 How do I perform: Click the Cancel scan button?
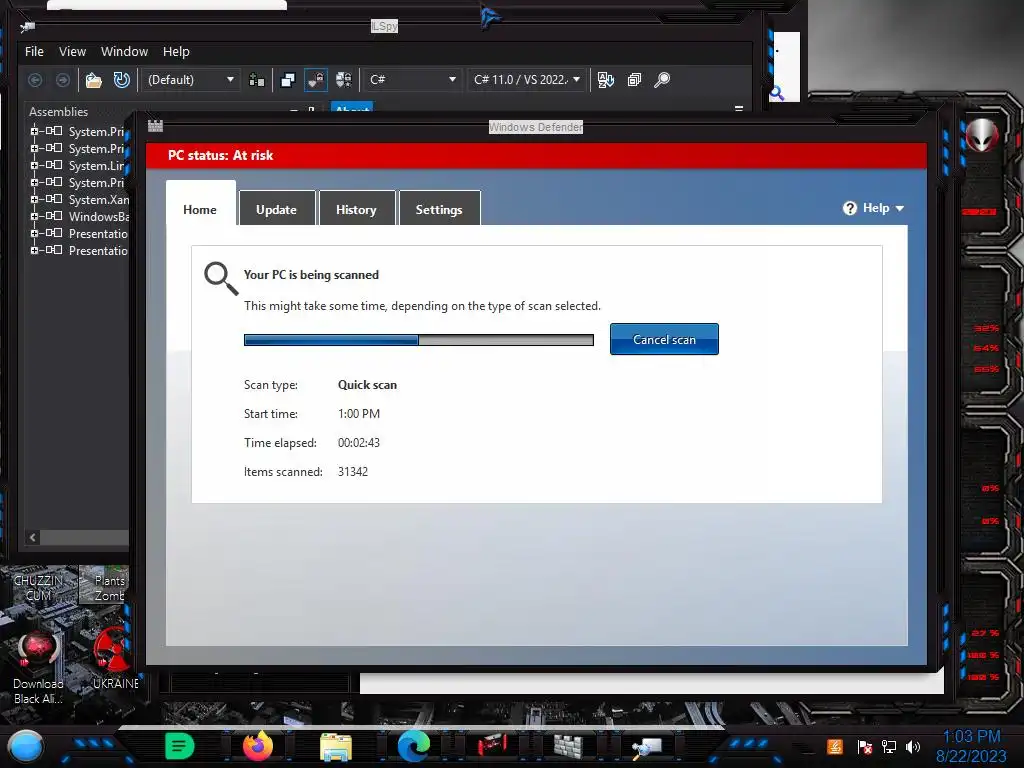(664, 340)
